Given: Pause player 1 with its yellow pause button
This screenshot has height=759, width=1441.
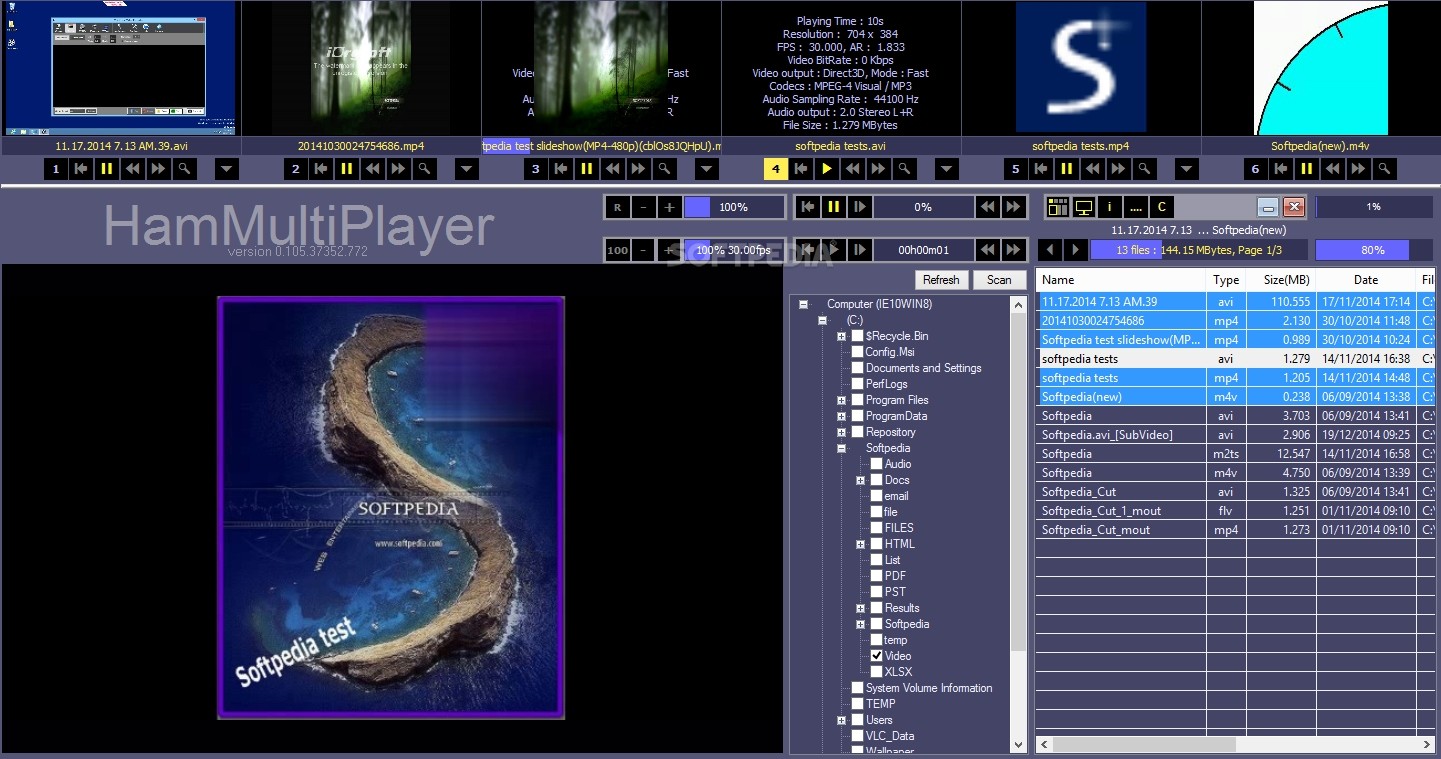Looking at the screenshot, I should click(x=106, y=169).
